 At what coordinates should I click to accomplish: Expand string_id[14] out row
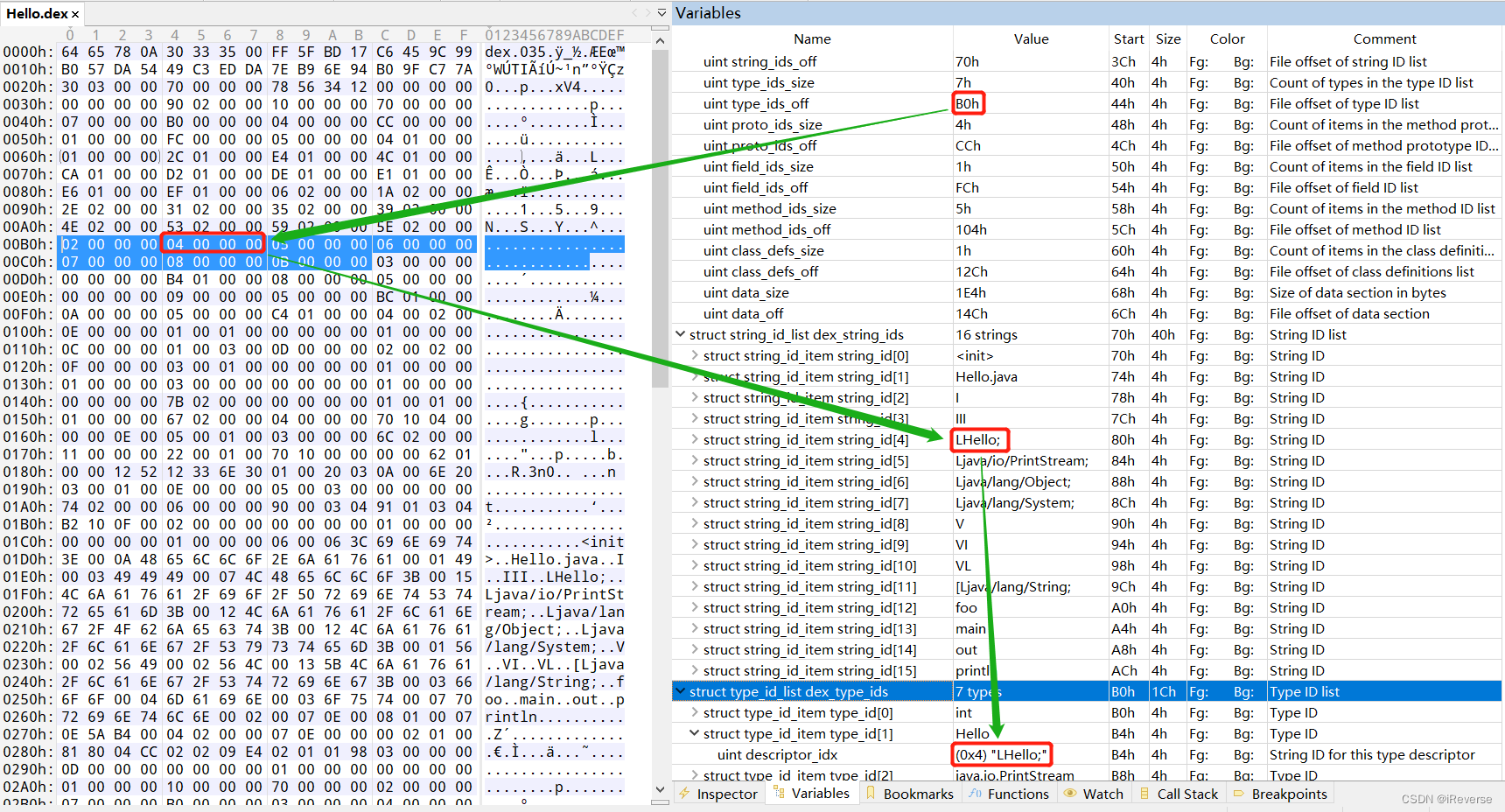coord(695,649)
